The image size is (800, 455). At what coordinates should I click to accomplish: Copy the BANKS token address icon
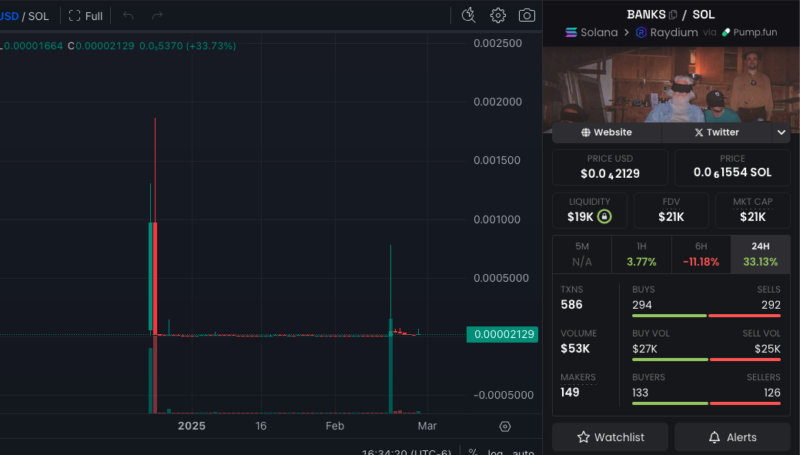click(x=673, y=15)
